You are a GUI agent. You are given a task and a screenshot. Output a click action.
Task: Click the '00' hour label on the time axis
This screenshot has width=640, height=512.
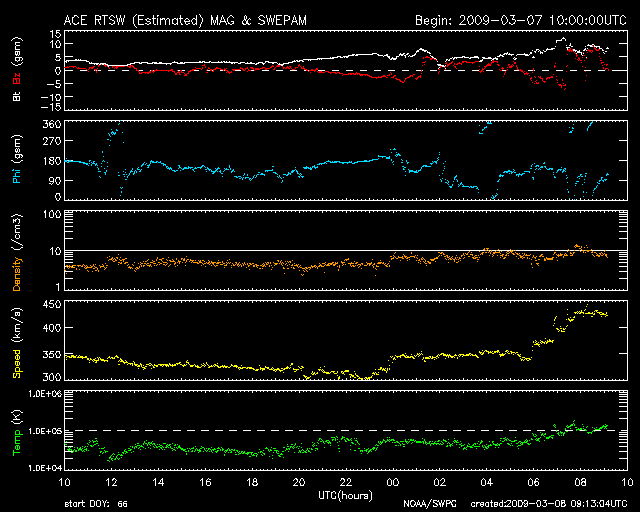pos(393,483)
